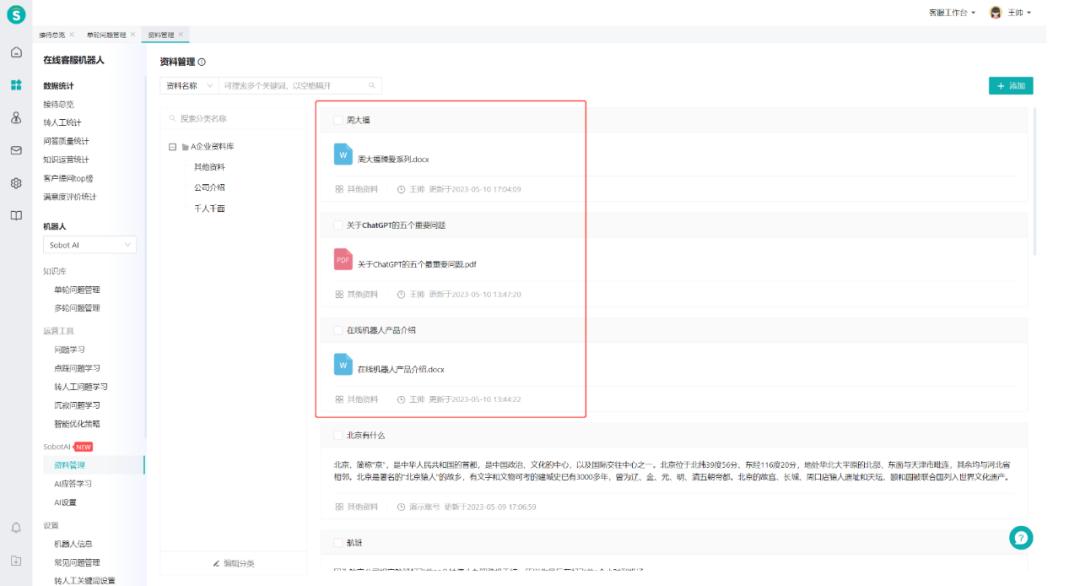Screen dimensions: 1080x586
Task: Click the folder icon of A企业资料库
Action: [185, 147]
